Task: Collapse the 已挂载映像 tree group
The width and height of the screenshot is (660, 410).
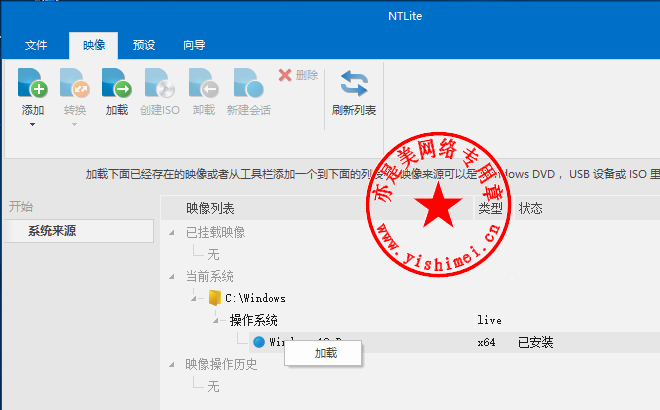Action: (x=172, y=232)
